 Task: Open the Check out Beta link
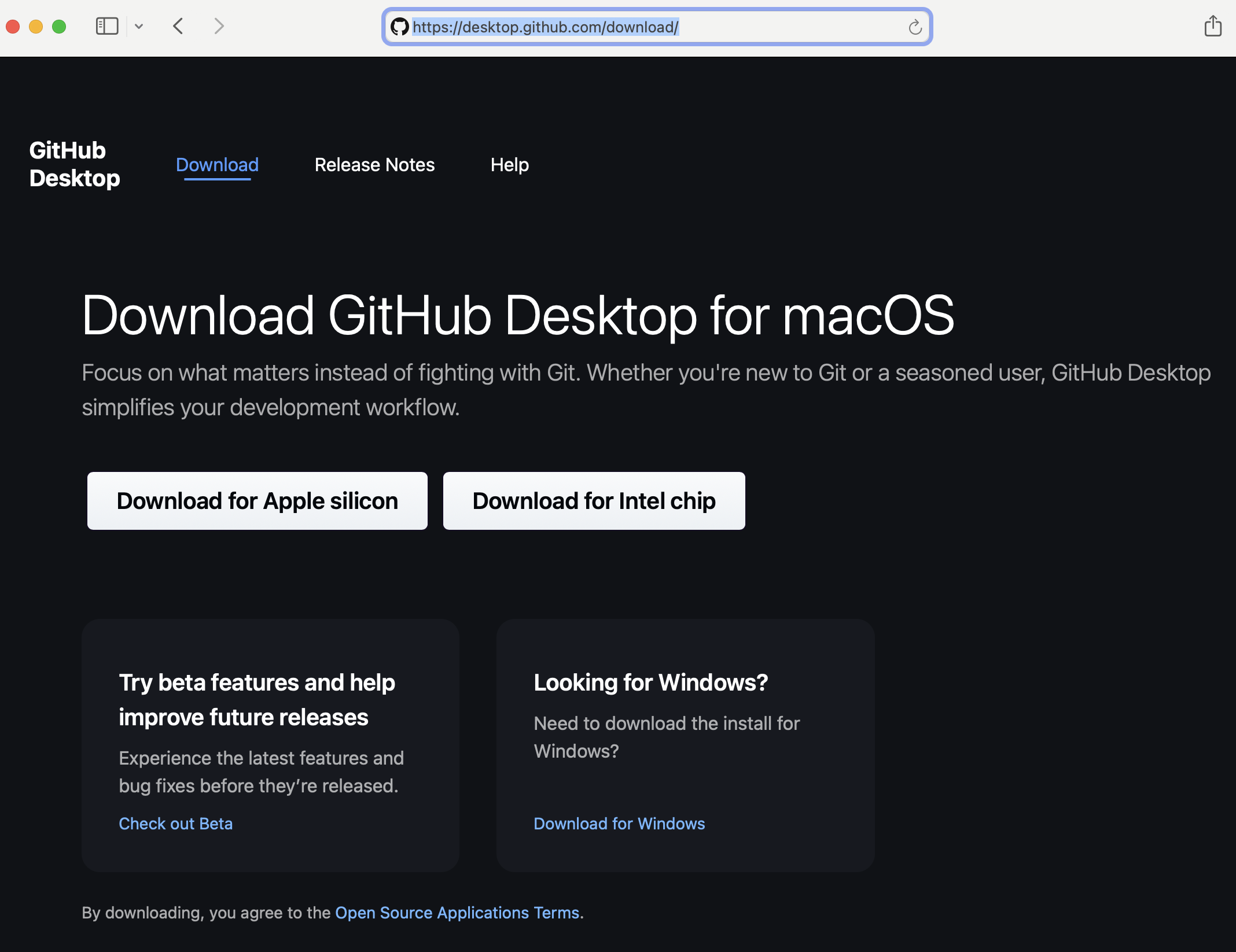[175, 824]
